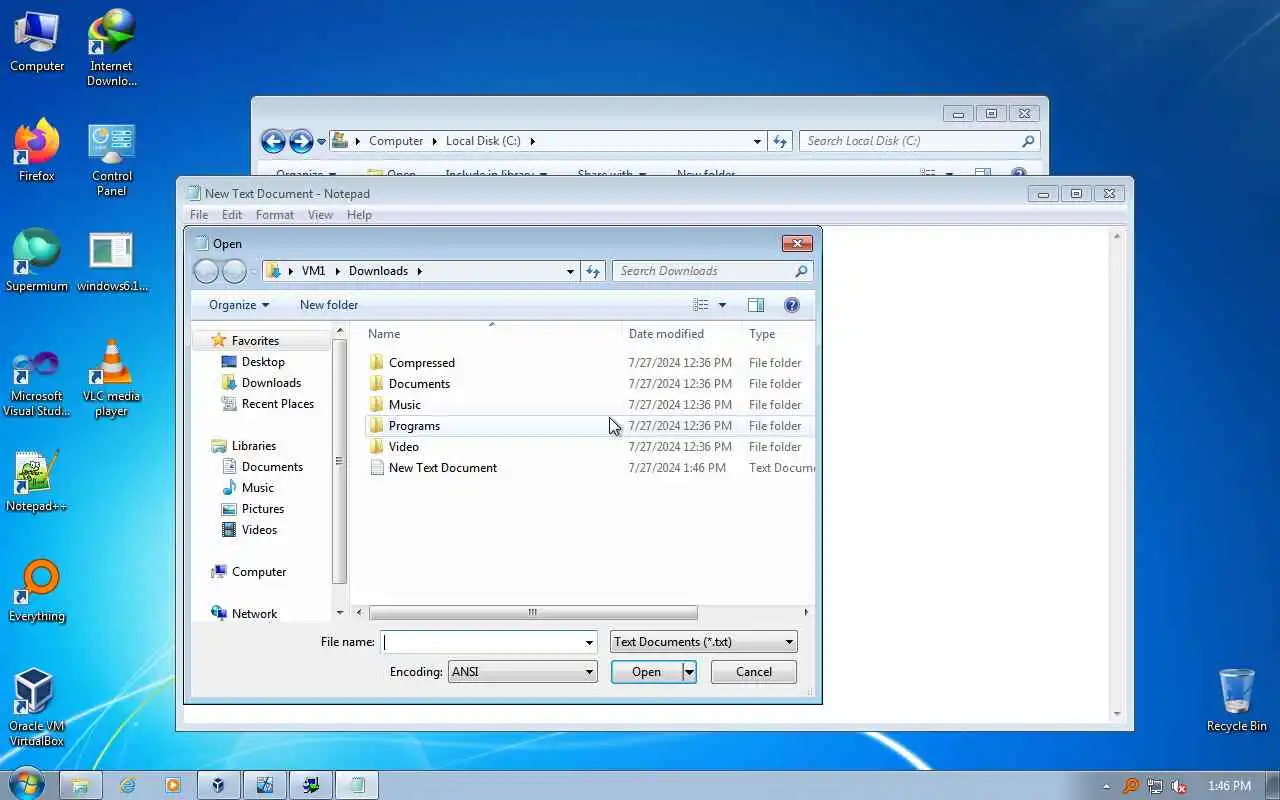Click VM1 in the breadcrumb path

click(x=313, y=271)
